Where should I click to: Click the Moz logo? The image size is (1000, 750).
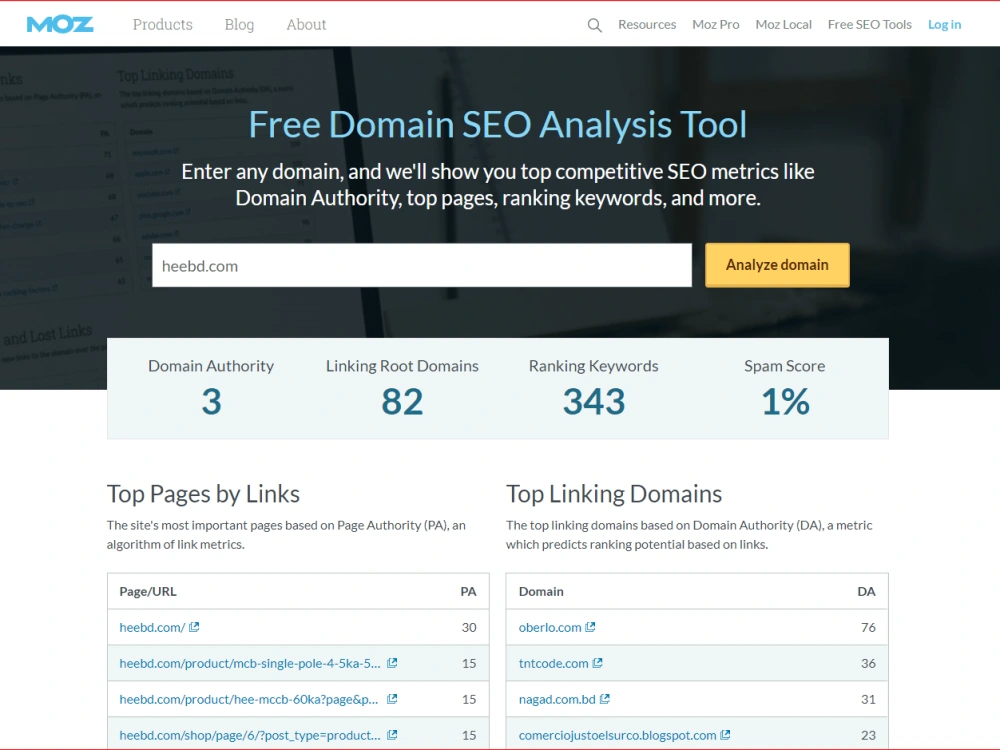(60, 24)
